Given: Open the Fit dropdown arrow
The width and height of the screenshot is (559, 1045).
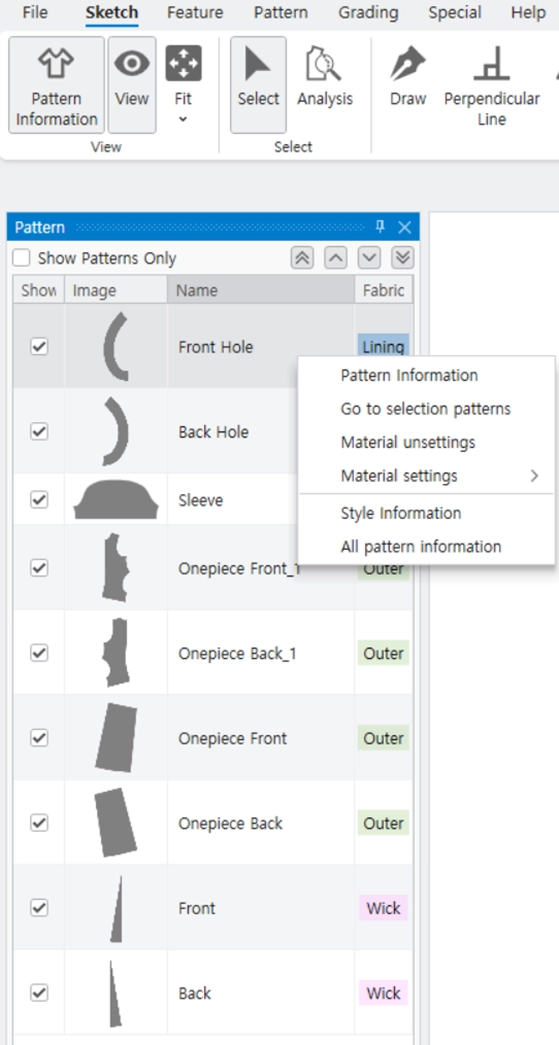Looking at the screenshot, I should (183, 120).
